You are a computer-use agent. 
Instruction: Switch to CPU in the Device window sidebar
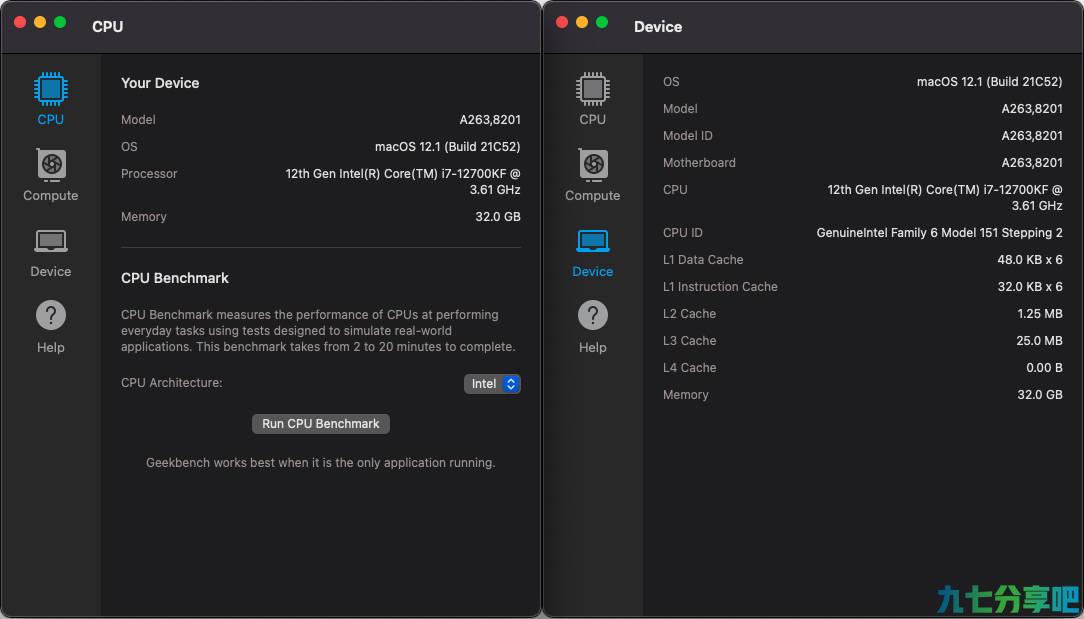tap(592, 99)
